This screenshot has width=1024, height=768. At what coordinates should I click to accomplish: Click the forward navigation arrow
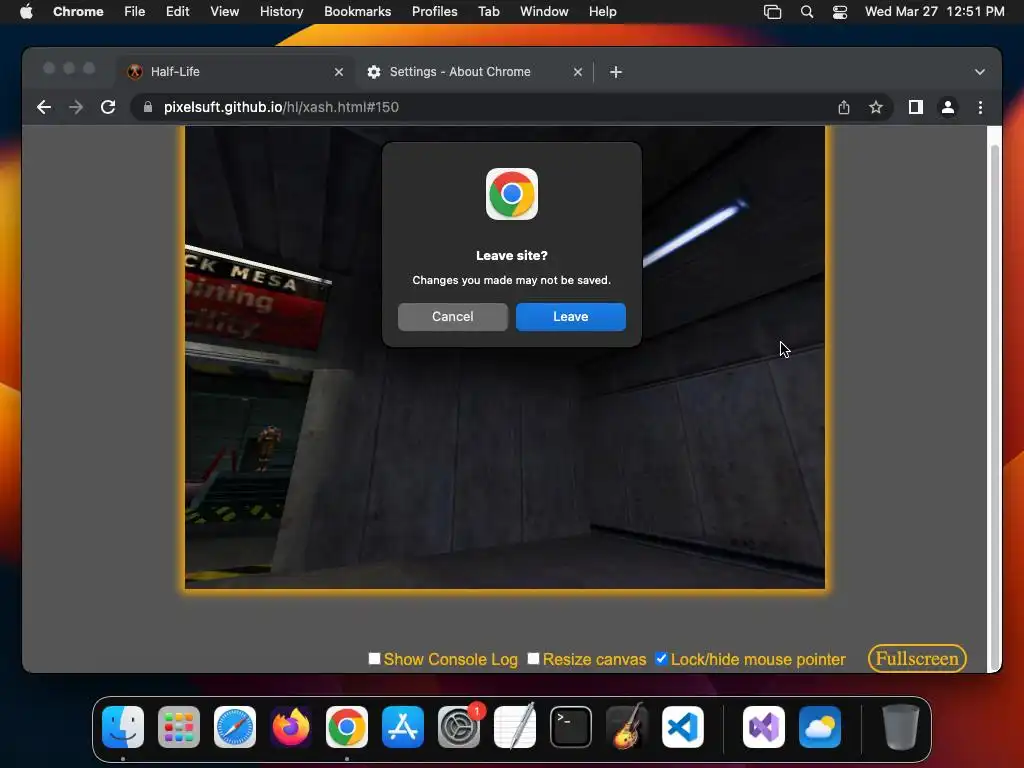click(x=76, y=107)
